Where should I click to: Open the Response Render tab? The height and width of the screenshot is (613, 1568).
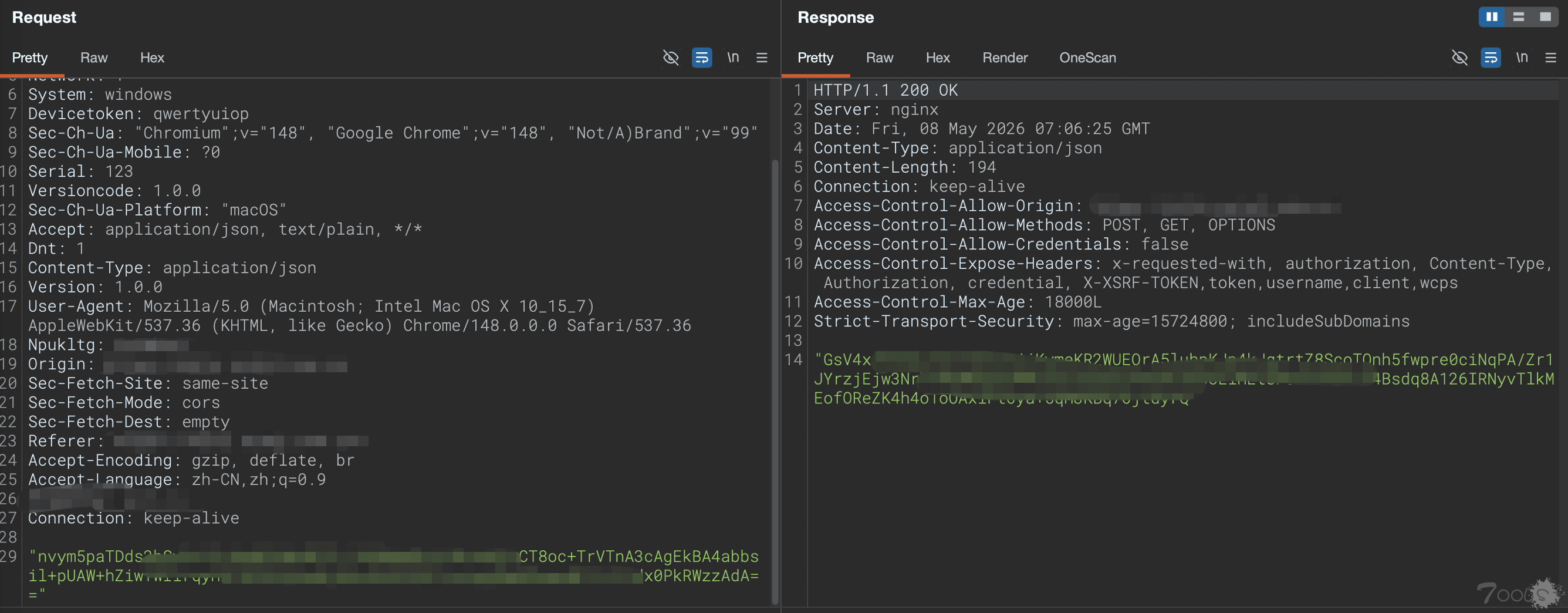point(1005,58)
